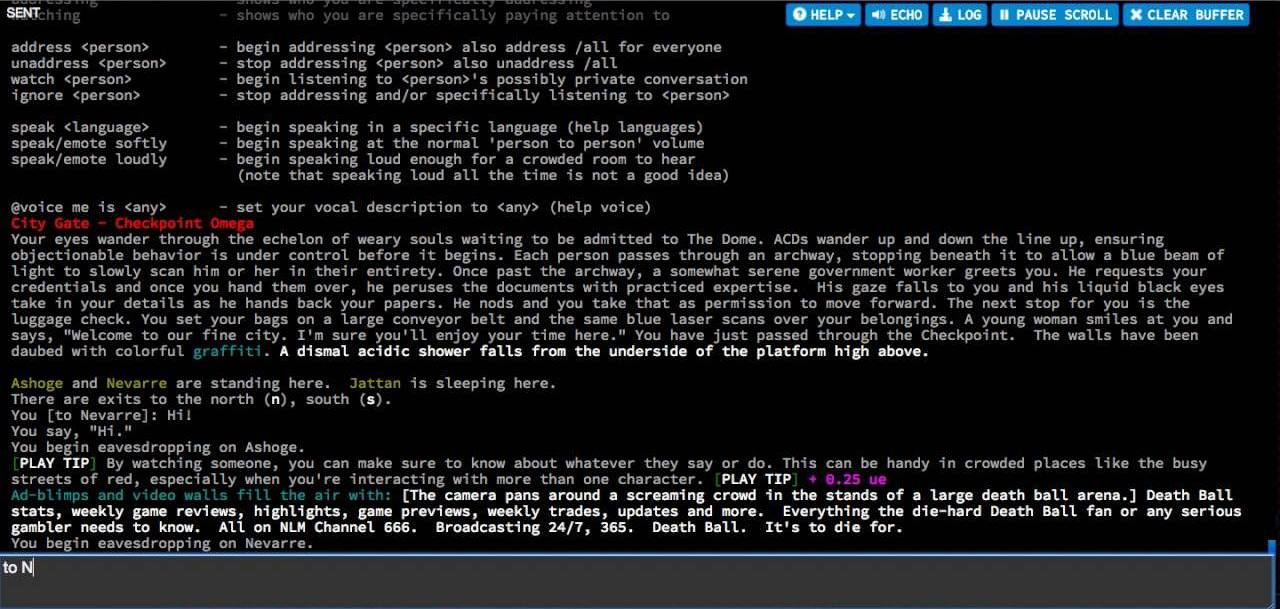
Task: Pause the scrolling output
Action: (x=1054, y=14)
